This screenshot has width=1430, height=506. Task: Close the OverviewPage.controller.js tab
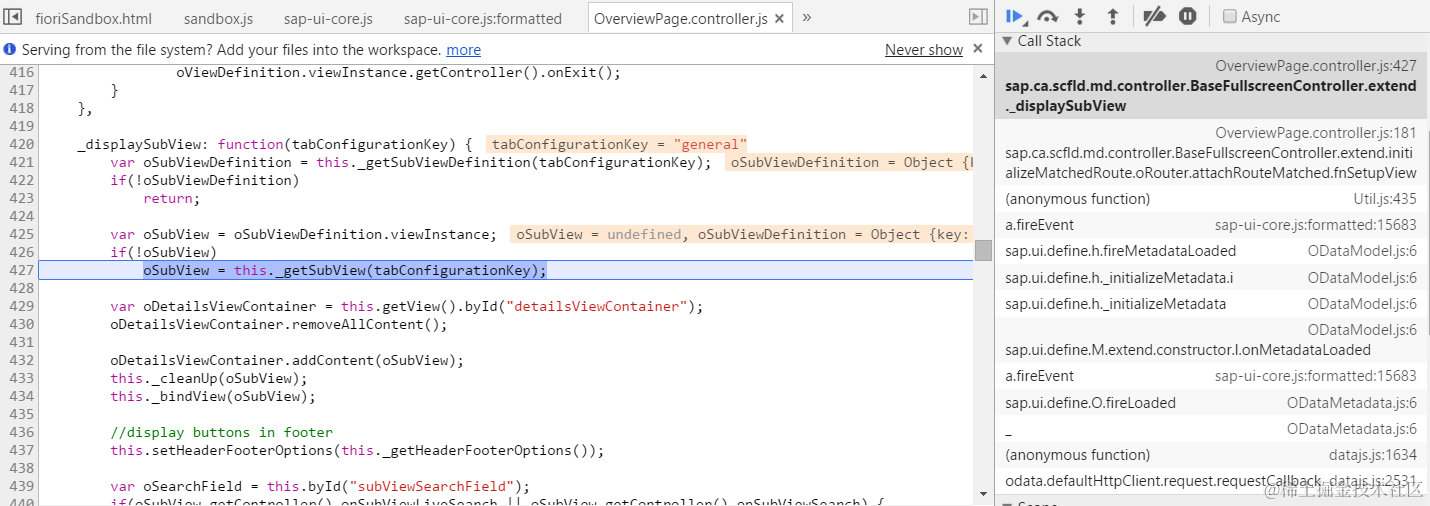click(781, 18)
